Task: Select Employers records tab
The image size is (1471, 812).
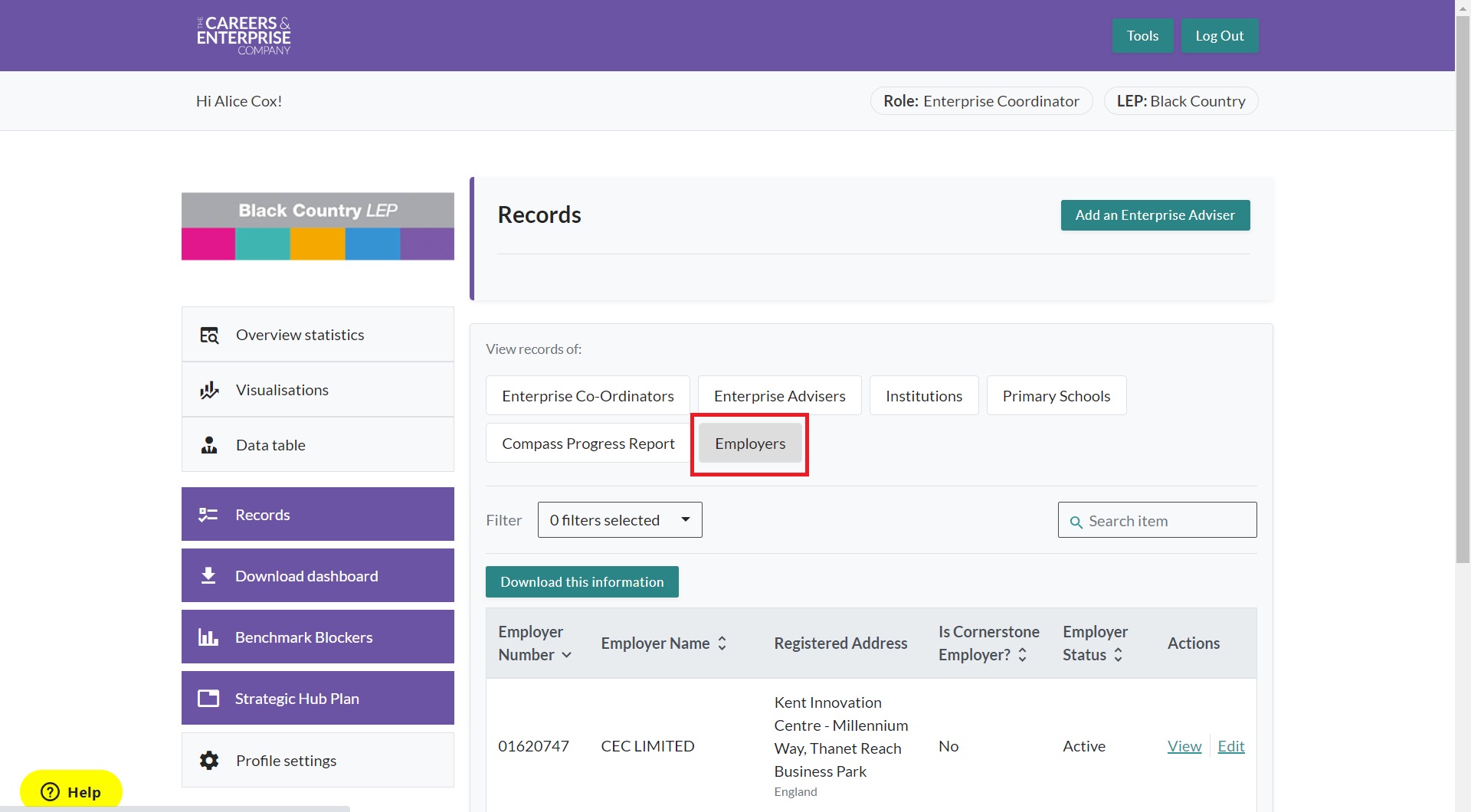Action: tap(750, 444)
